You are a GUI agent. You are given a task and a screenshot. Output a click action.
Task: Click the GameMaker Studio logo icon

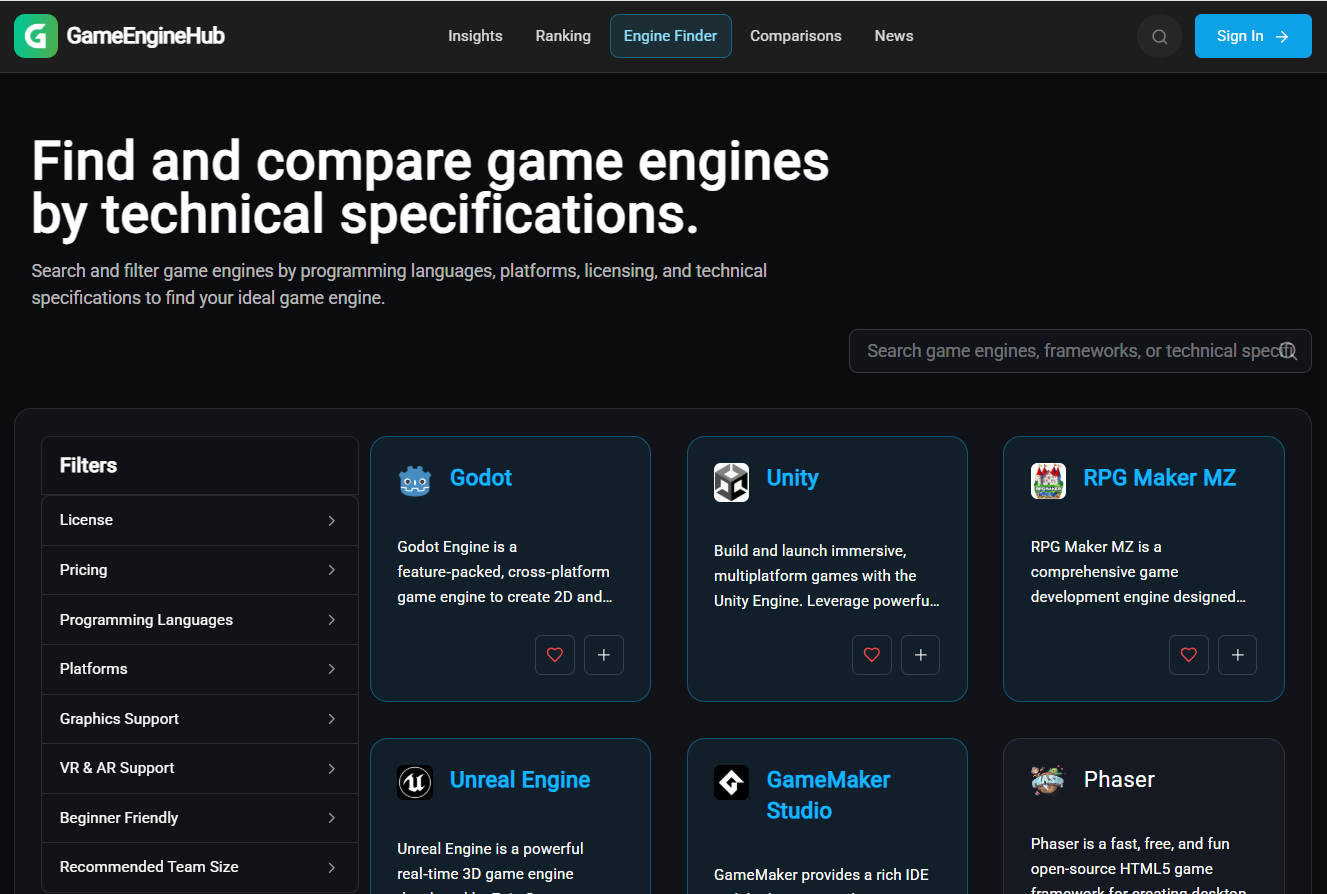[x=731, y=782]
